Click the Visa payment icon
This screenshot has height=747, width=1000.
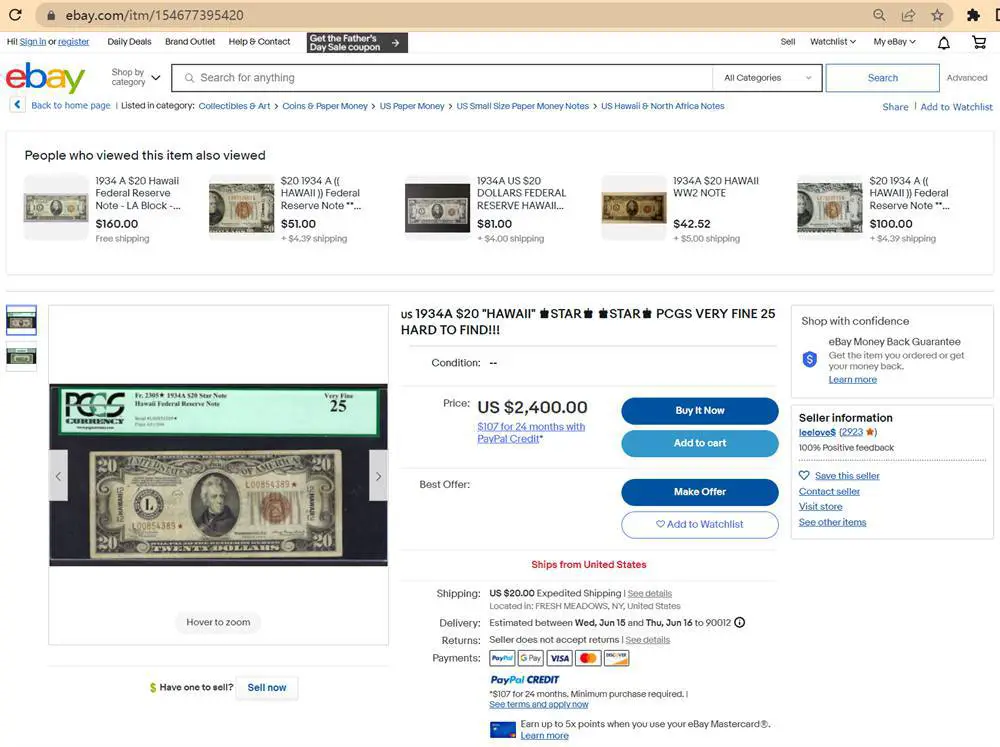tap(559, 658)
